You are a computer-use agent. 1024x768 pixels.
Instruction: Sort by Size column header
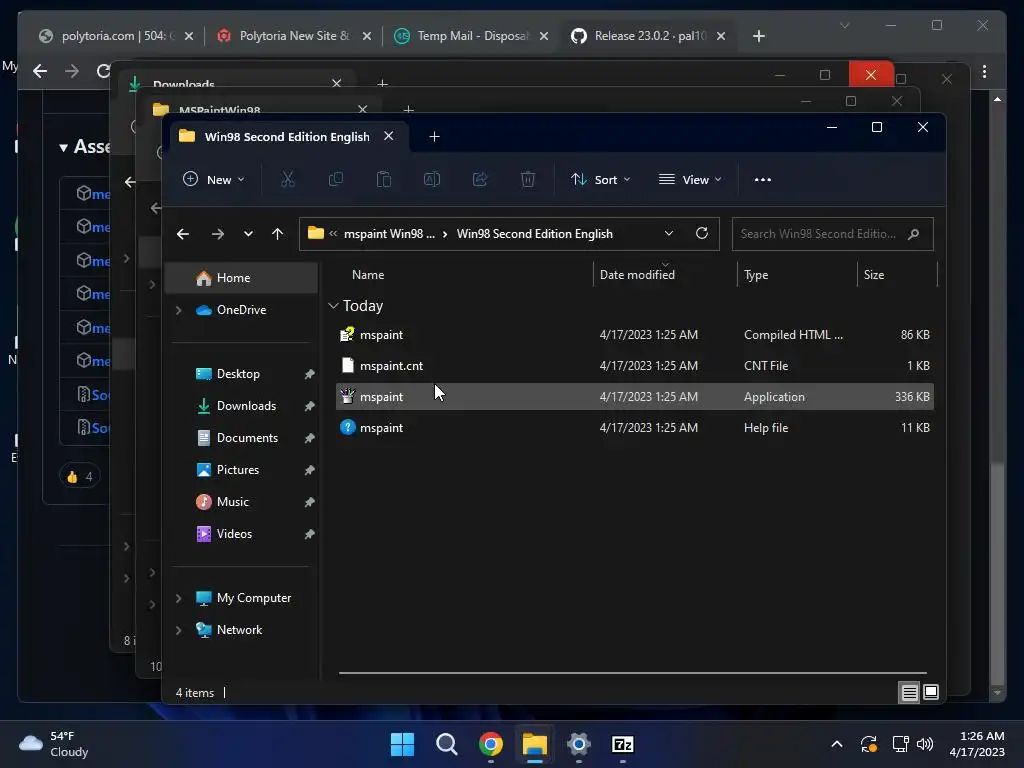[874, 275]
